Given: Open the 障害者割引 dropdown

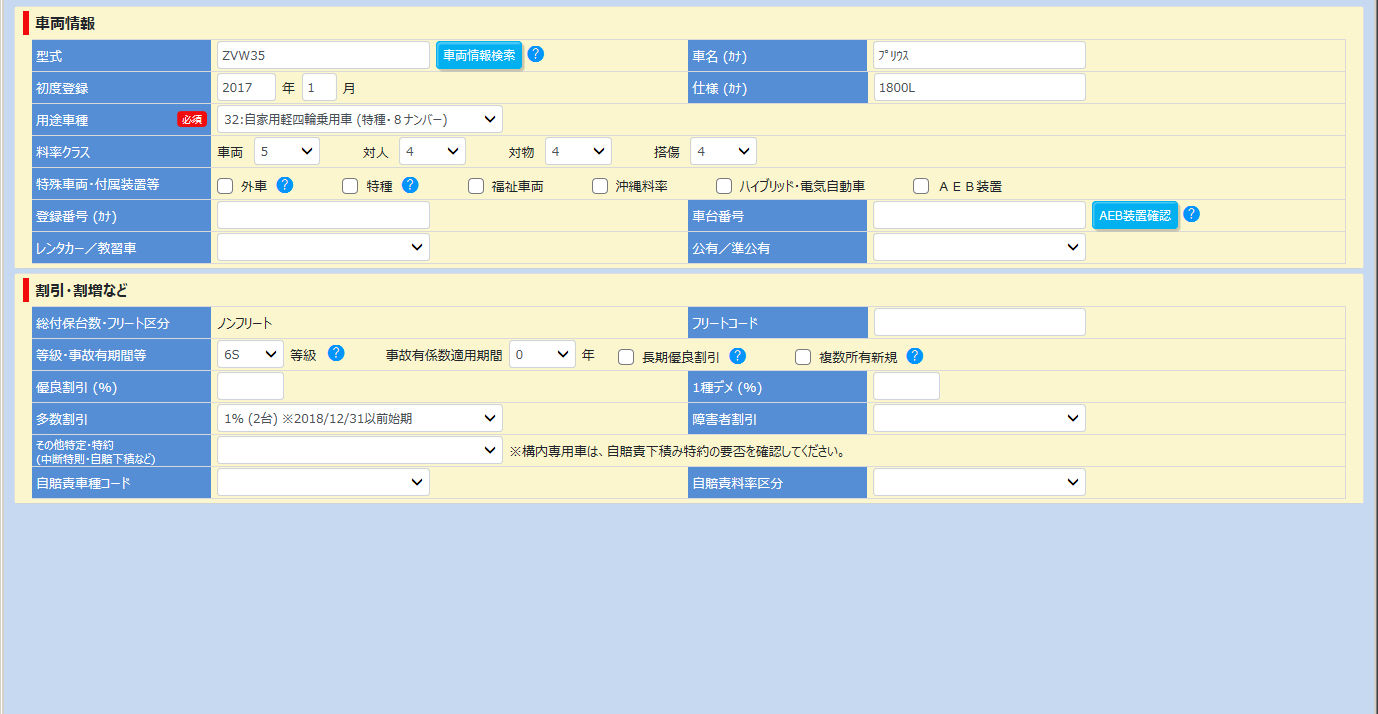Looking at the screenshot, I should (x=979, y=418).
